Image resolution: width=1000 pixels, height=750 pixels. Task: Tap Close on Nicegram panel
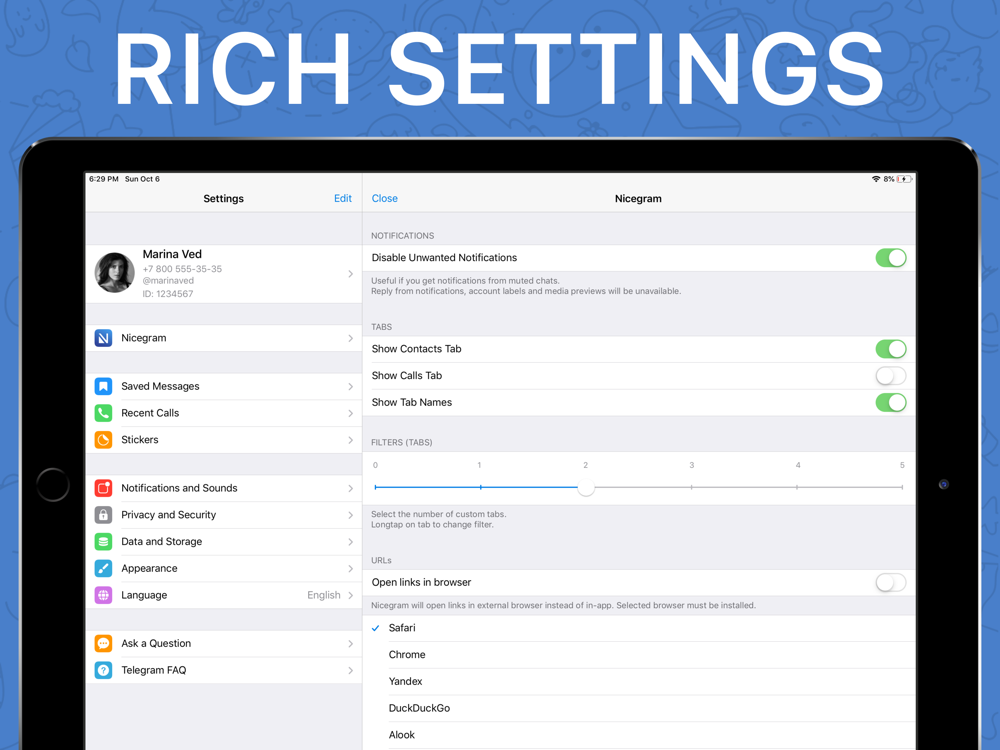[x=385, y=198]
